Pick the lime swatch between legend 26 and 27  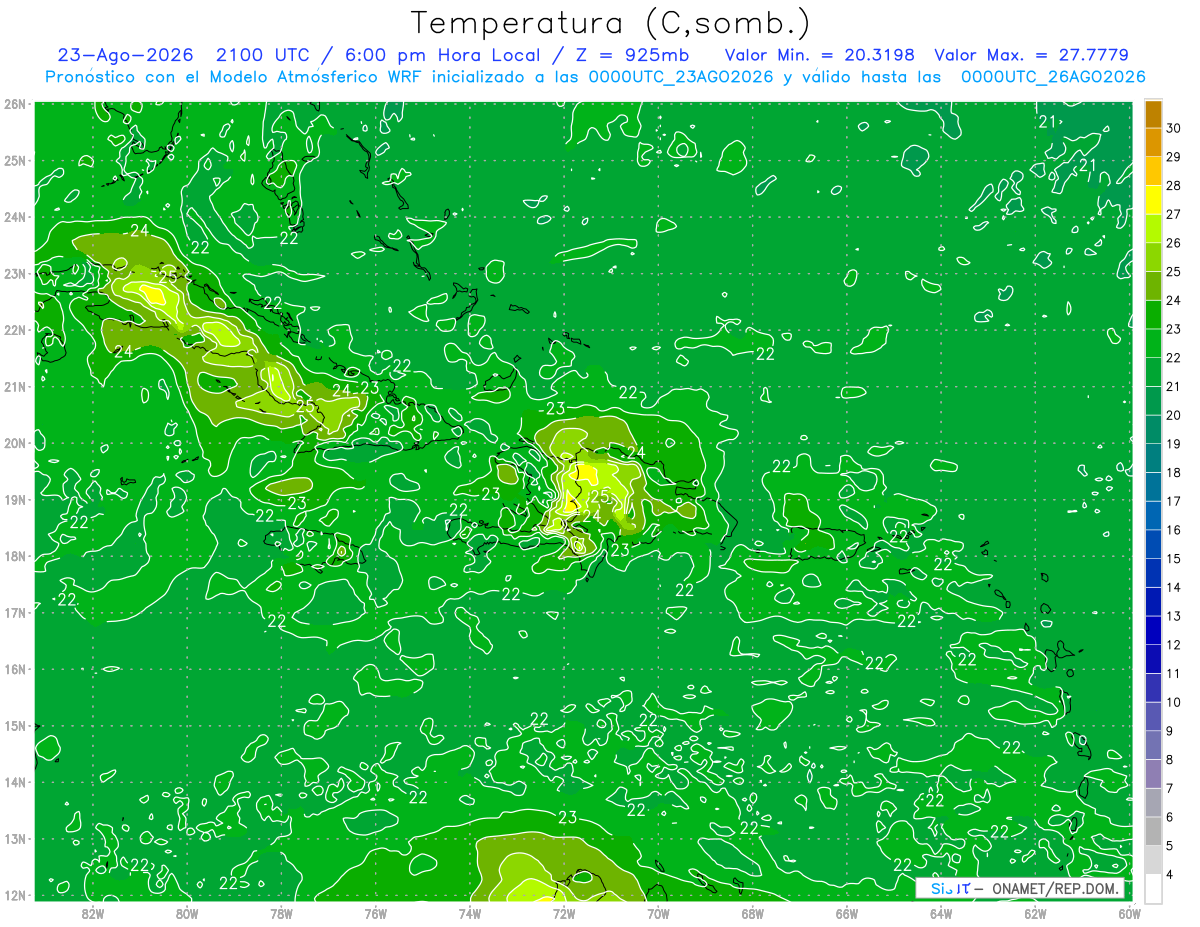(1153, 228)
